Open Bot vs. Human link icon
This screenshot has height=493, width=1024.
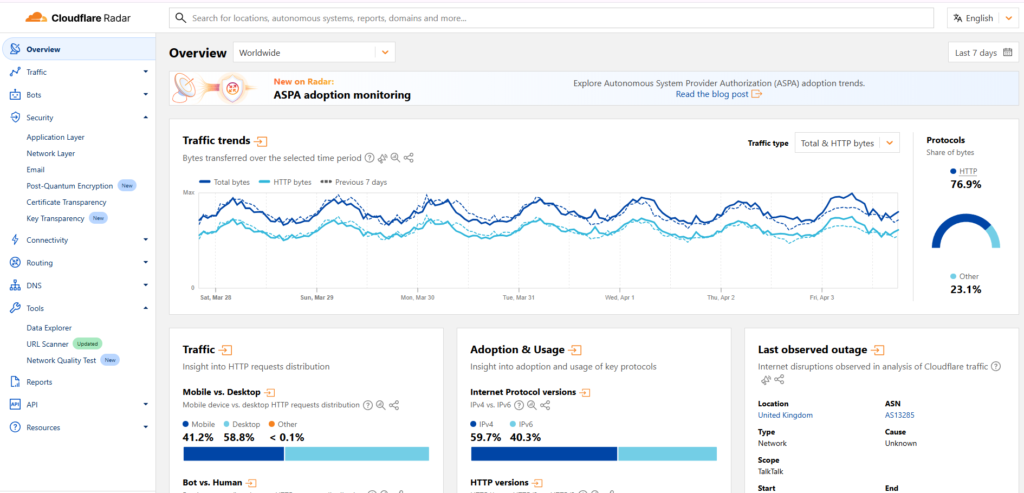pyautogui.click(x=251, y=483)
